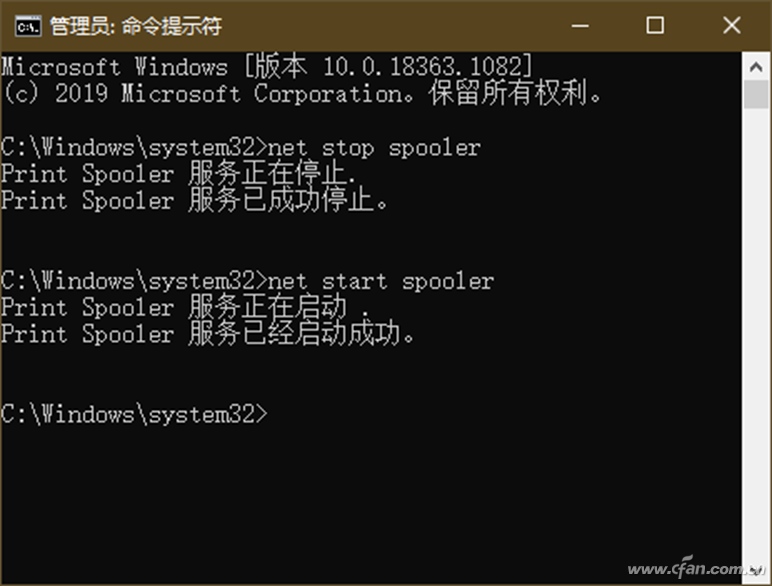Screen dimensions: 772x586
Task: Click the line 'Print Spooler 服务正在启动'
Action: pos(185,307)
